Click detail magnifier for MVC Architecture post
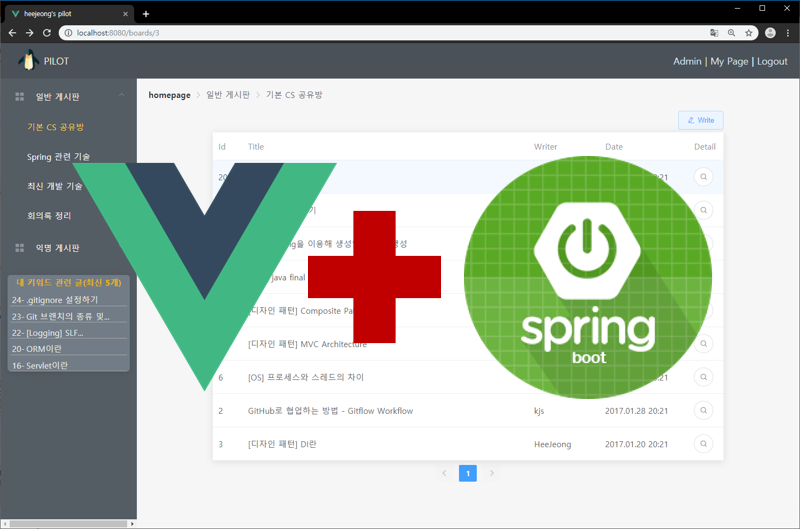Viewport: 800px width, 529px height. point(704,344)
